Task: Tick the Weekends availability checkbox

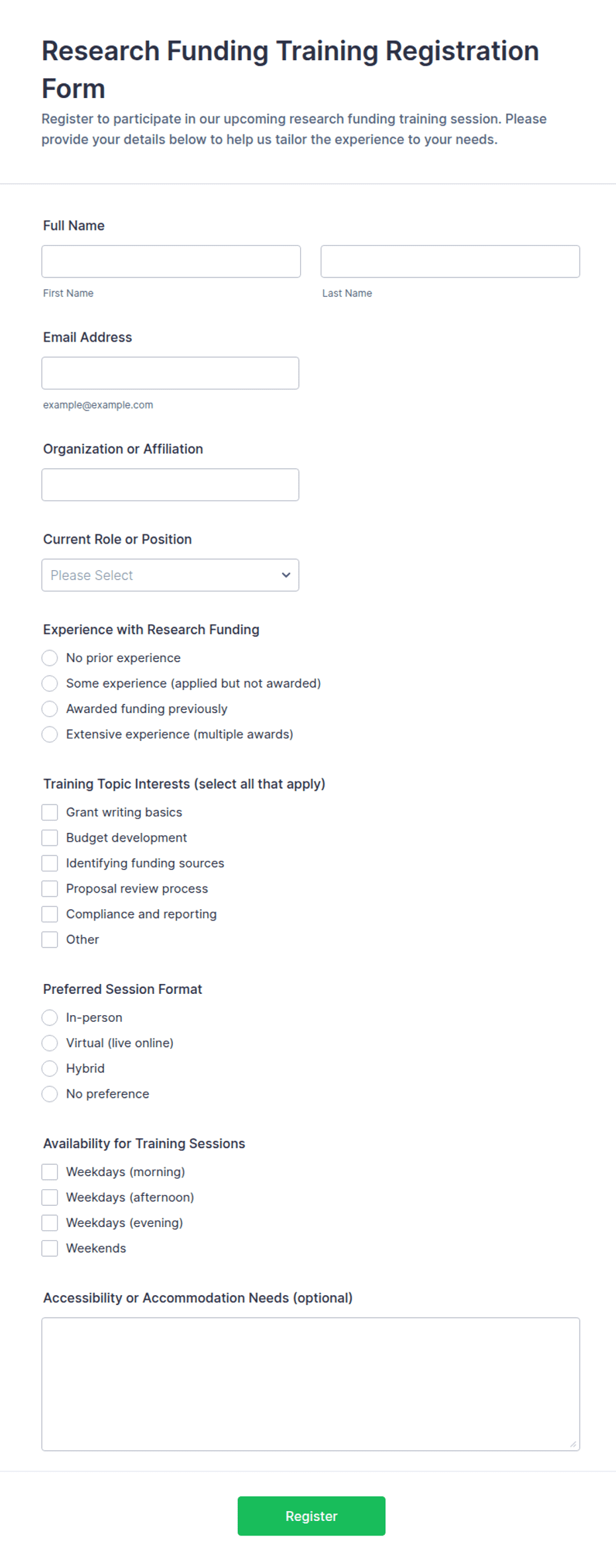Action: coord(50,1248)
